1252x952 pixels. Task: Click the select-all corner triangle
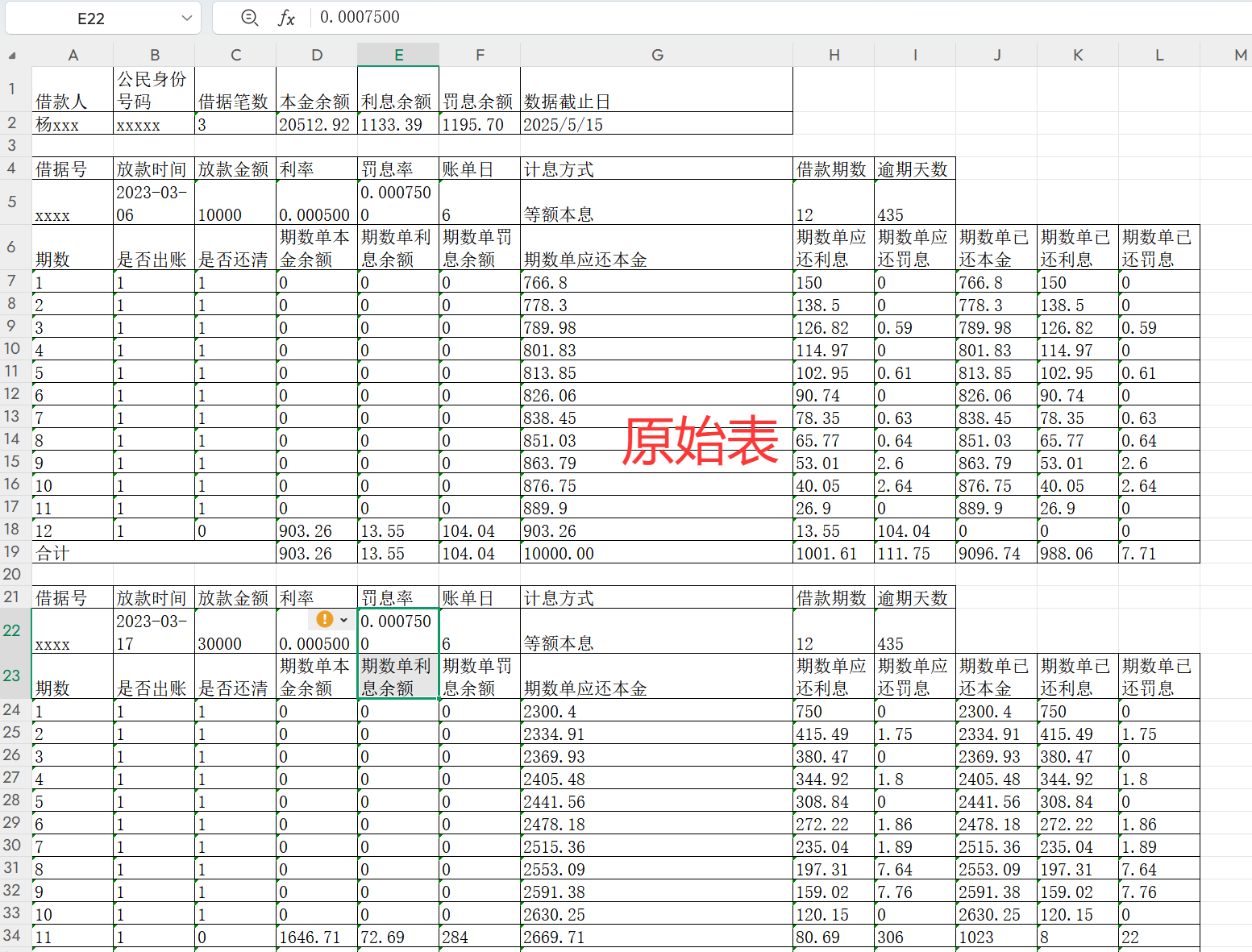tap(12, 56)
